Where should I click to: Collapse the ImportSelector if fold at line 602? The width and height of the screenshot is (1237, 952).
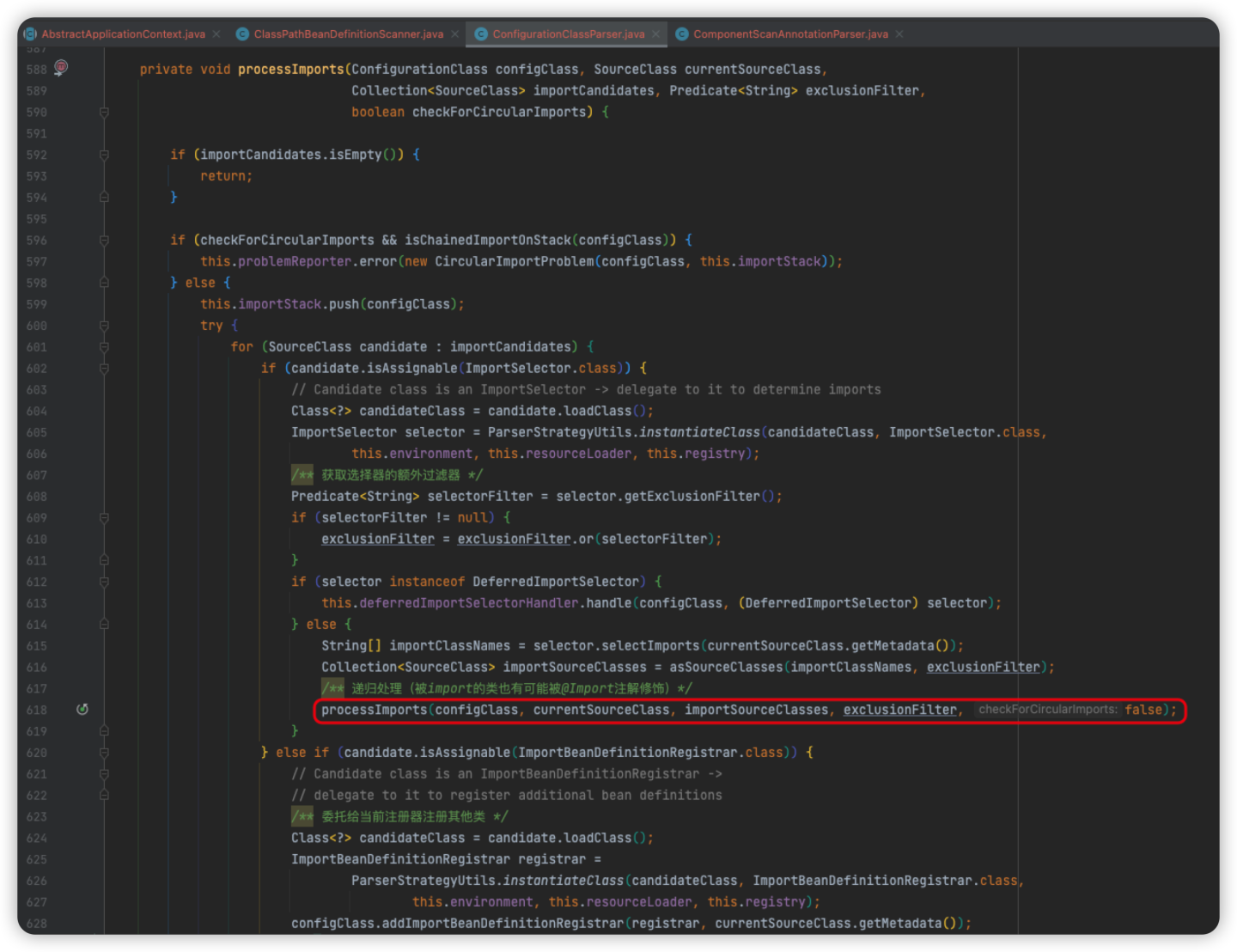[x=104, y=368]
